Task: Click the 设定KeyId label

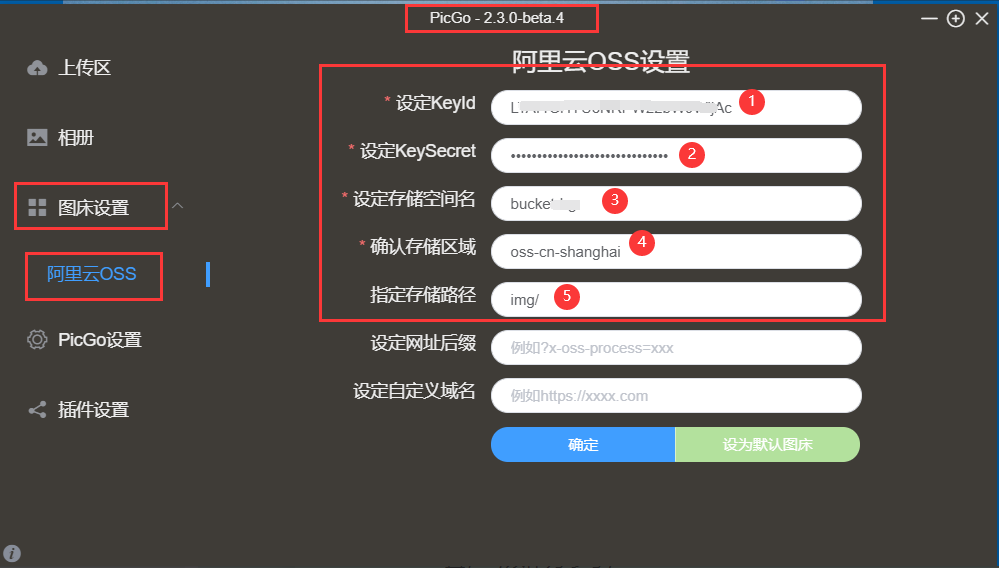Action: tap(436, 103)
